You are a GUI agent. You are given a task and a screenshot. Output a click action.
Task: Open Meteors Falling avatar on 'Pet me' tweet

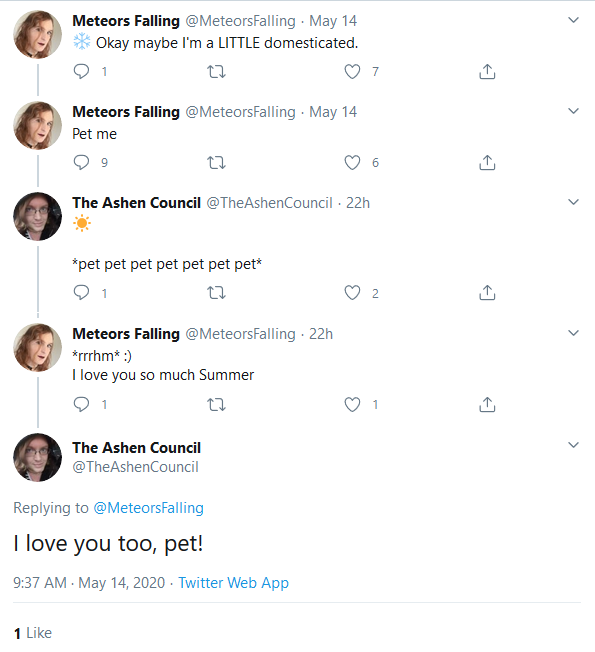coord(37,126)
